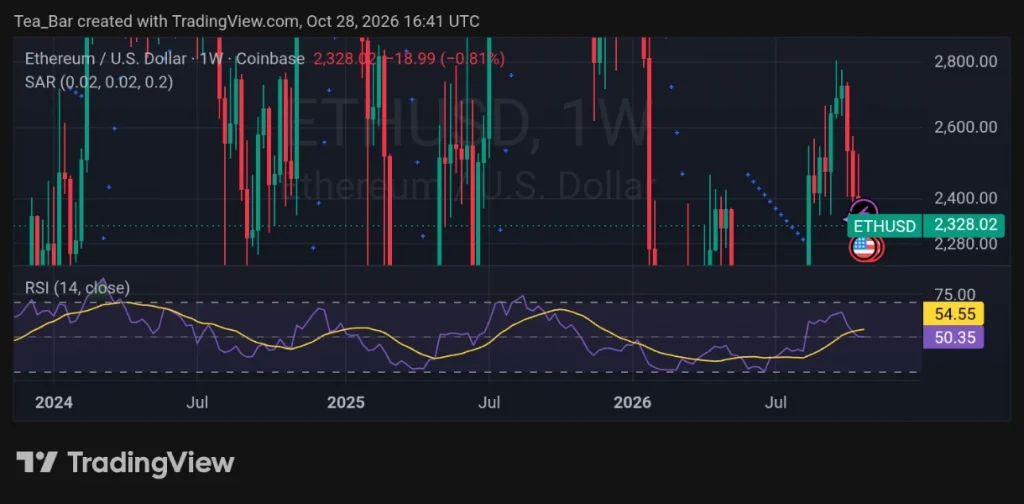Click the 2,600.00 price axis label
The image size is (1024, 504).
point(966,127)
